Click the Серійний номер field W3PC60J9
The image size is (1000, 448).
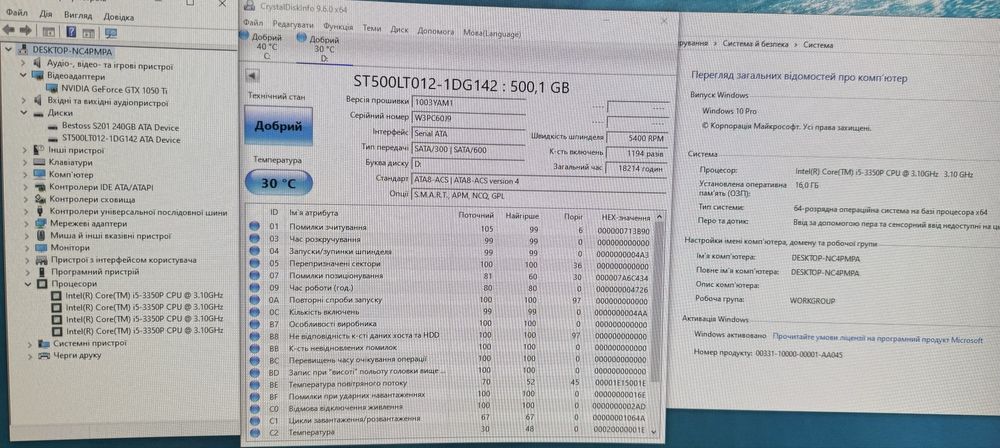[469, 117]
